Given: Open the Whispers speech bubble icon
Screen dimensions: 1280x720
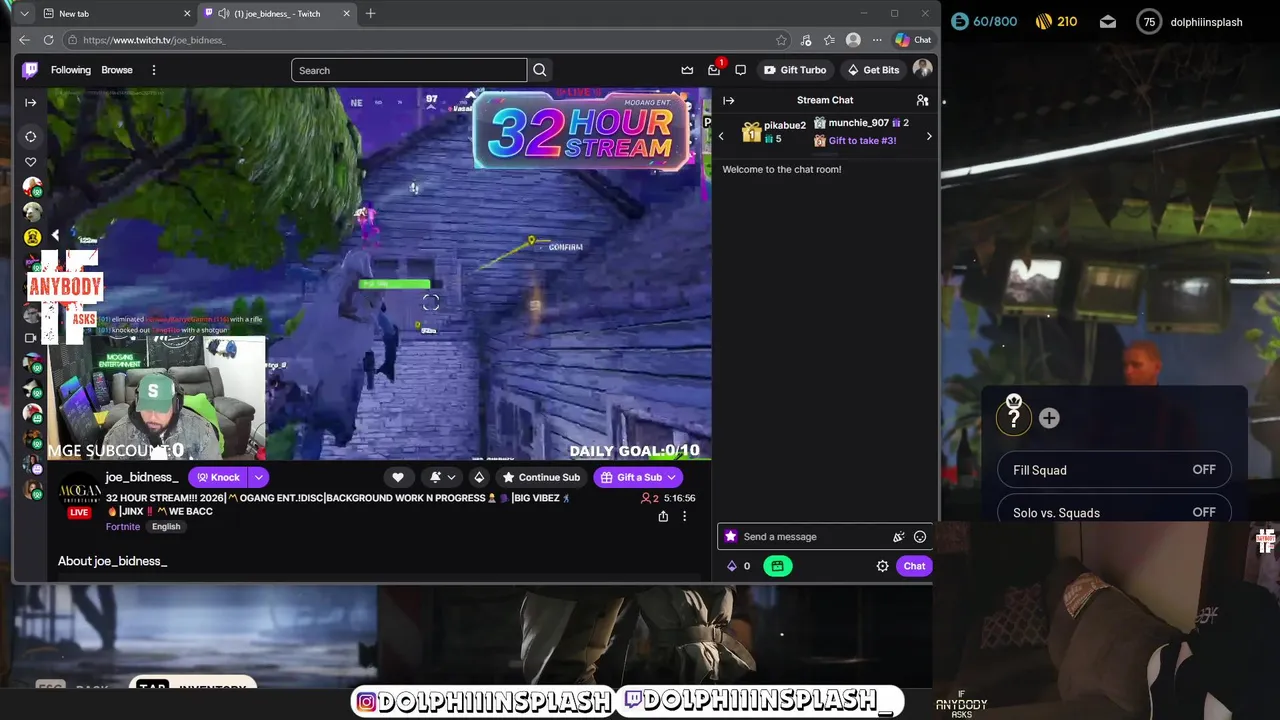Looking at the screenshot, I should (x=740, y=70).
